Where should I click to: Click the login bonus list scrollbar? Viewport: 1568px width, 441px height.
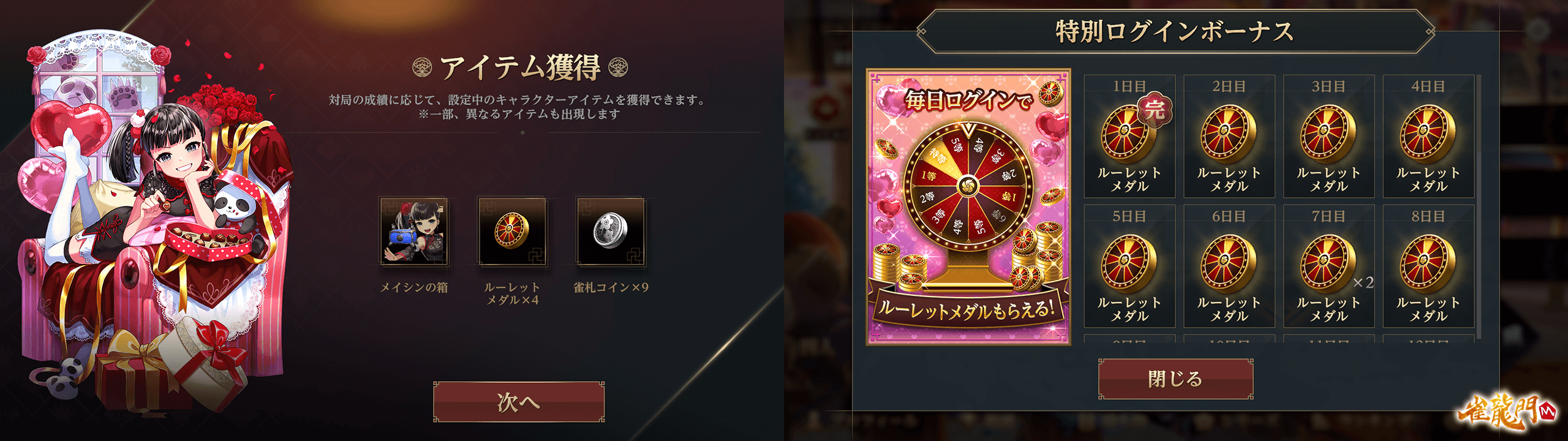(1479, 207)
